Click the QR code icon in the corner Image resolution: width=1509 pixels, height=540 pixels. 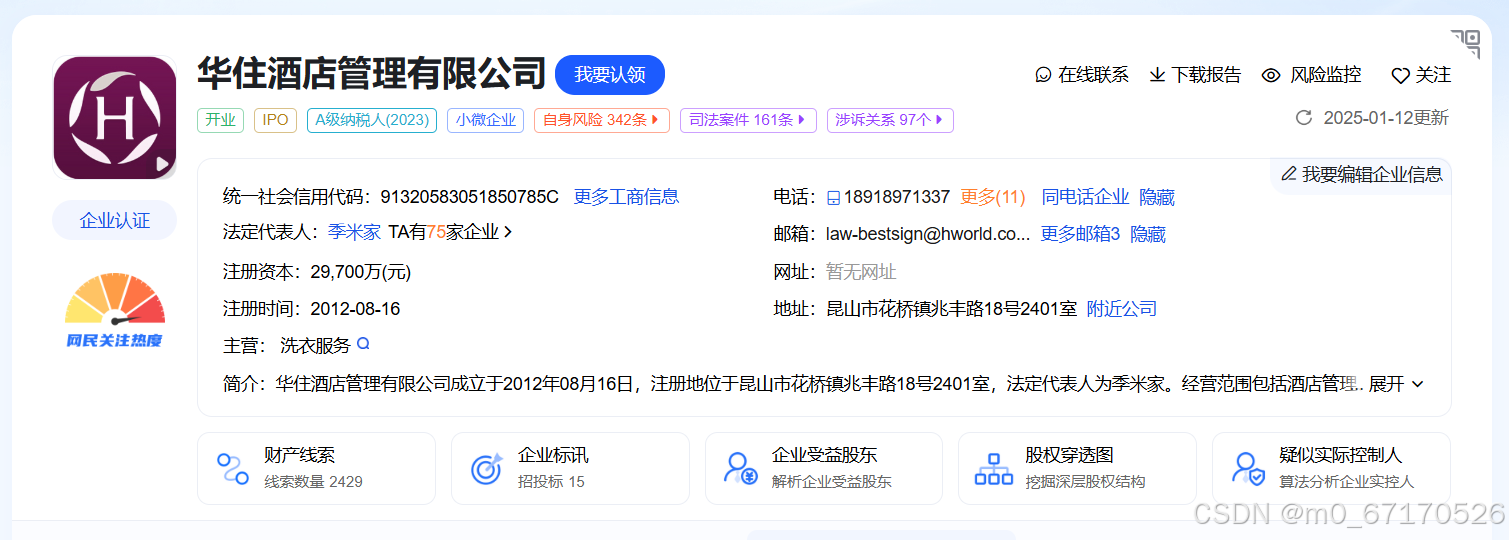(x=1466, y=43)
